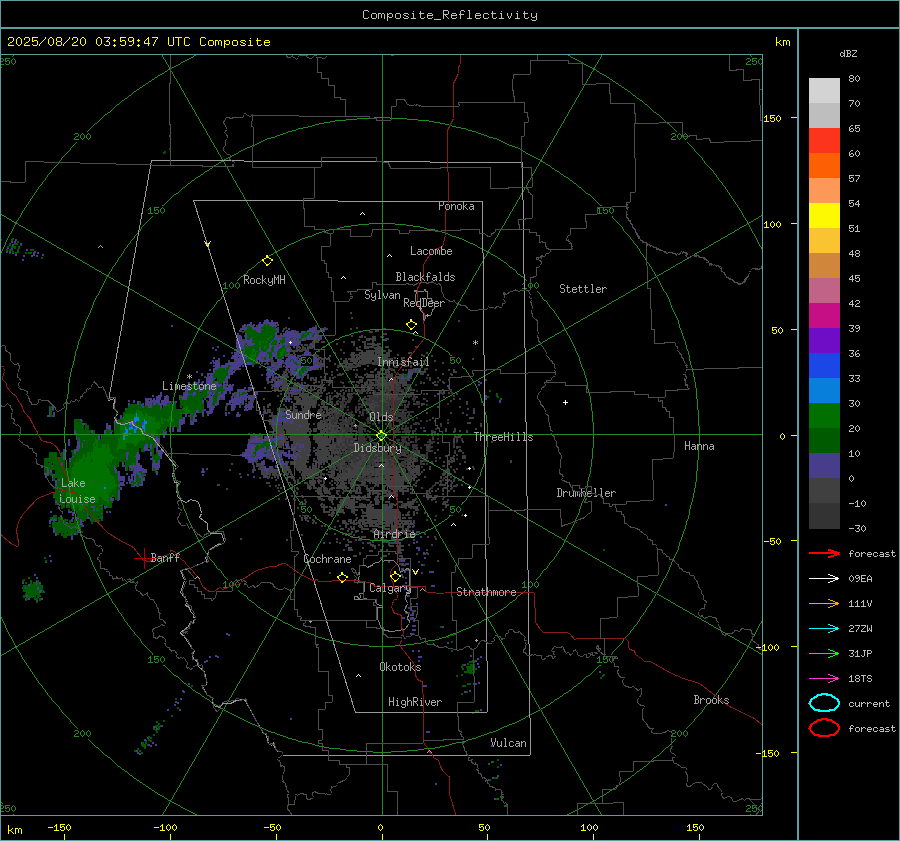Screen dimensions: 900x841
Task: Click the Hanna label
Action: coord(699,446)
